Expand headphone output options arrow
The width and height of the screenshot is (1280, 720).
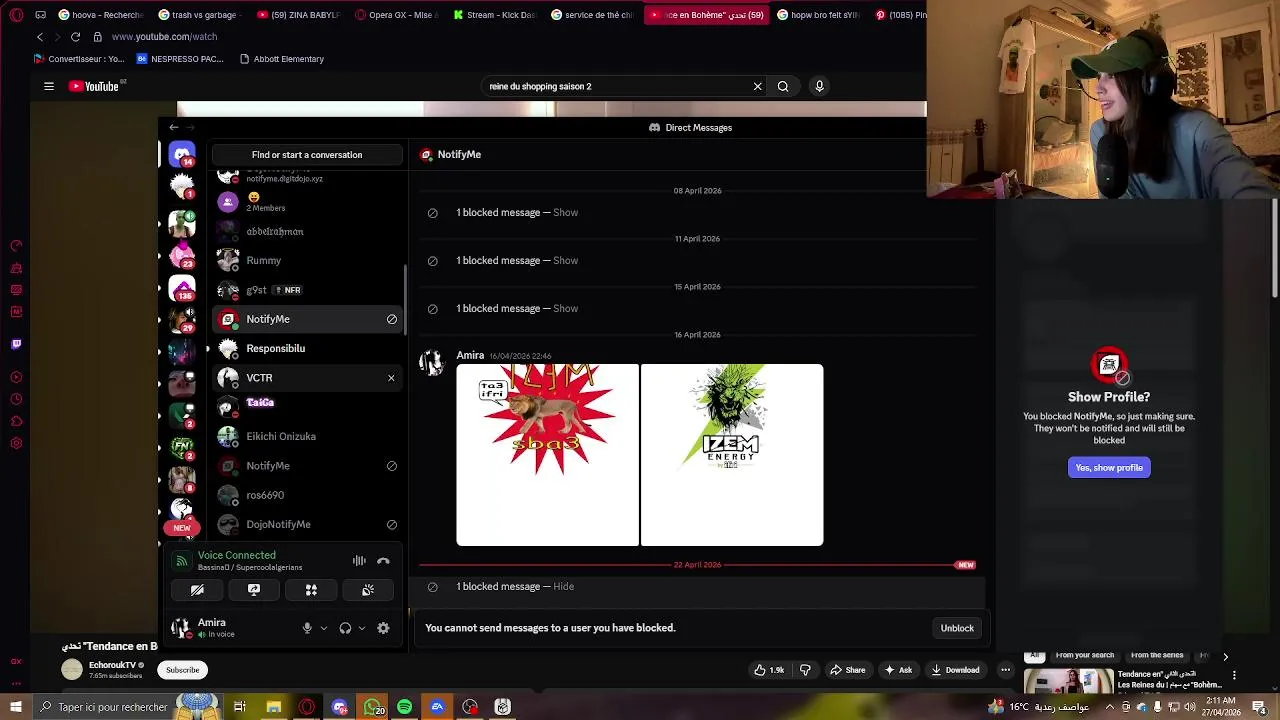click(x=361, y=628)
